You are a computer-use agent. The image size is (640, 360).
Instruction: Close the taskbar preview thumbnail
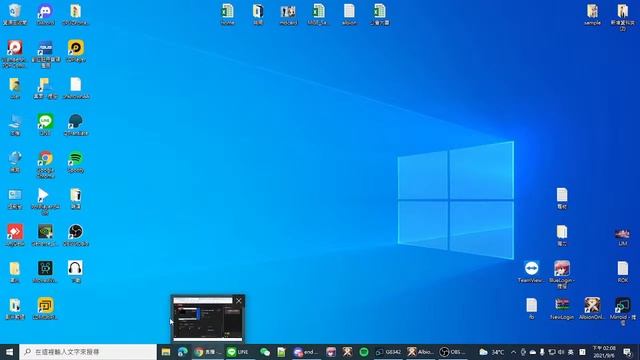click(x=239, y=301)
